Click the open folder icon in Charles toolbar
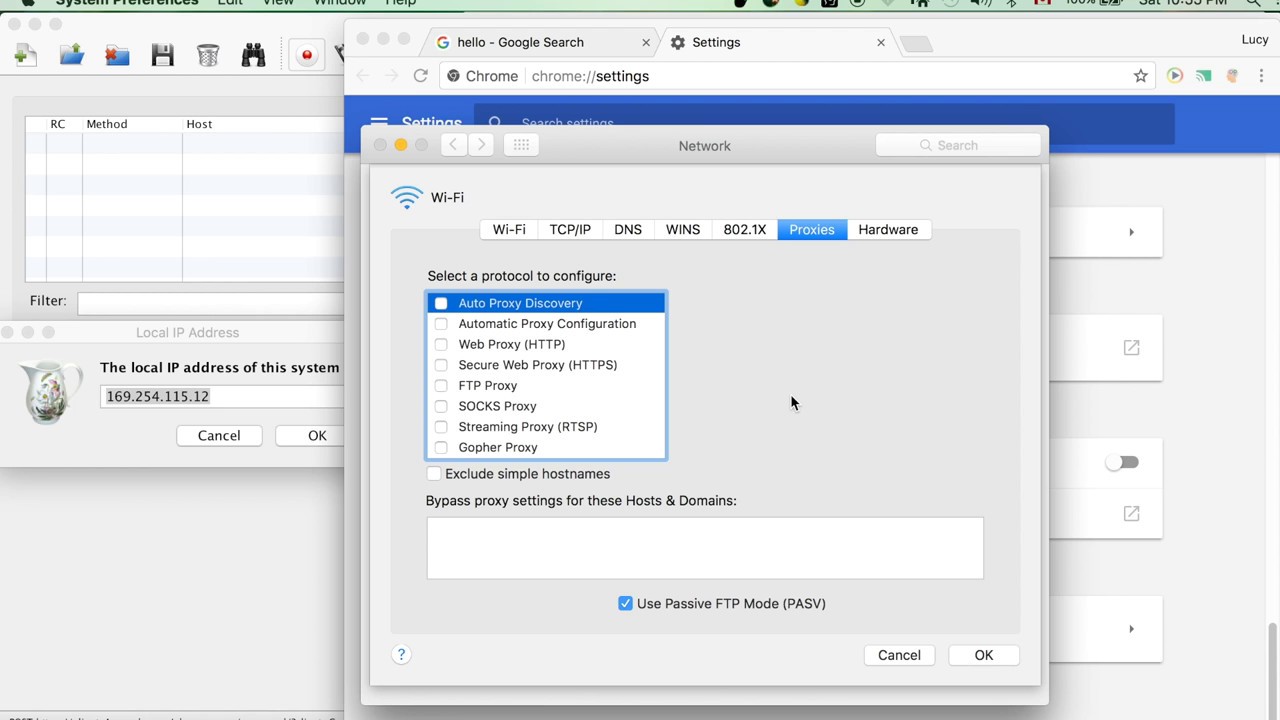Screen dimensions: 1280x720 [x=71, y=55]
